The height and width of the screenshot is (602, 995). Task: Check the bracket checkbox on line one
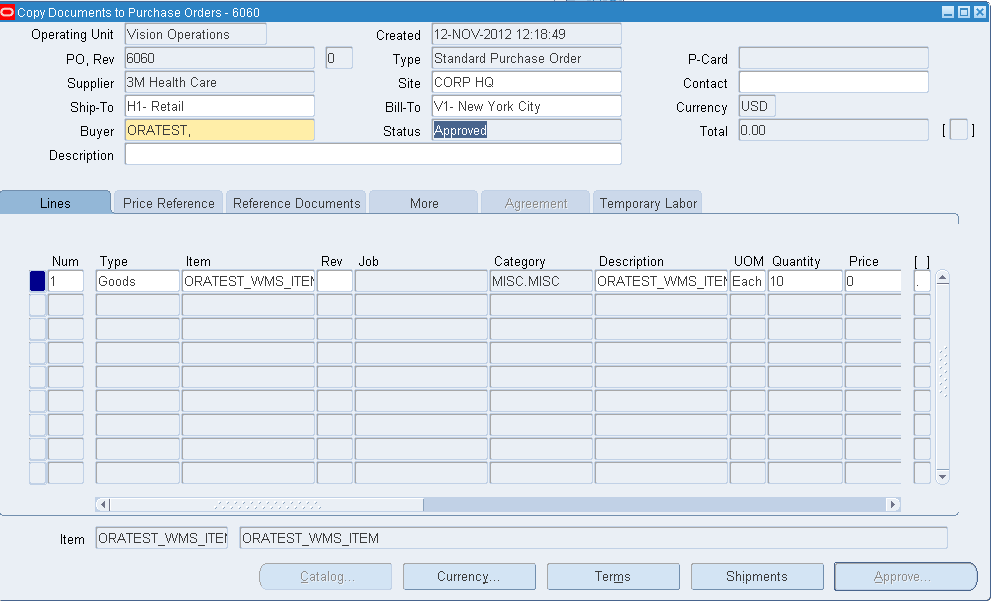click(921, 281)
